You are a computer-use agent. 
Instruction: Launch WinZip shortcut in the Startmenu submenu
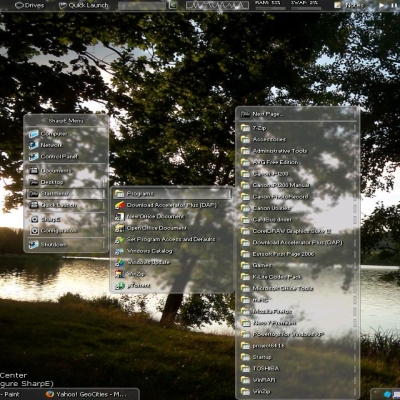[172, 274]
